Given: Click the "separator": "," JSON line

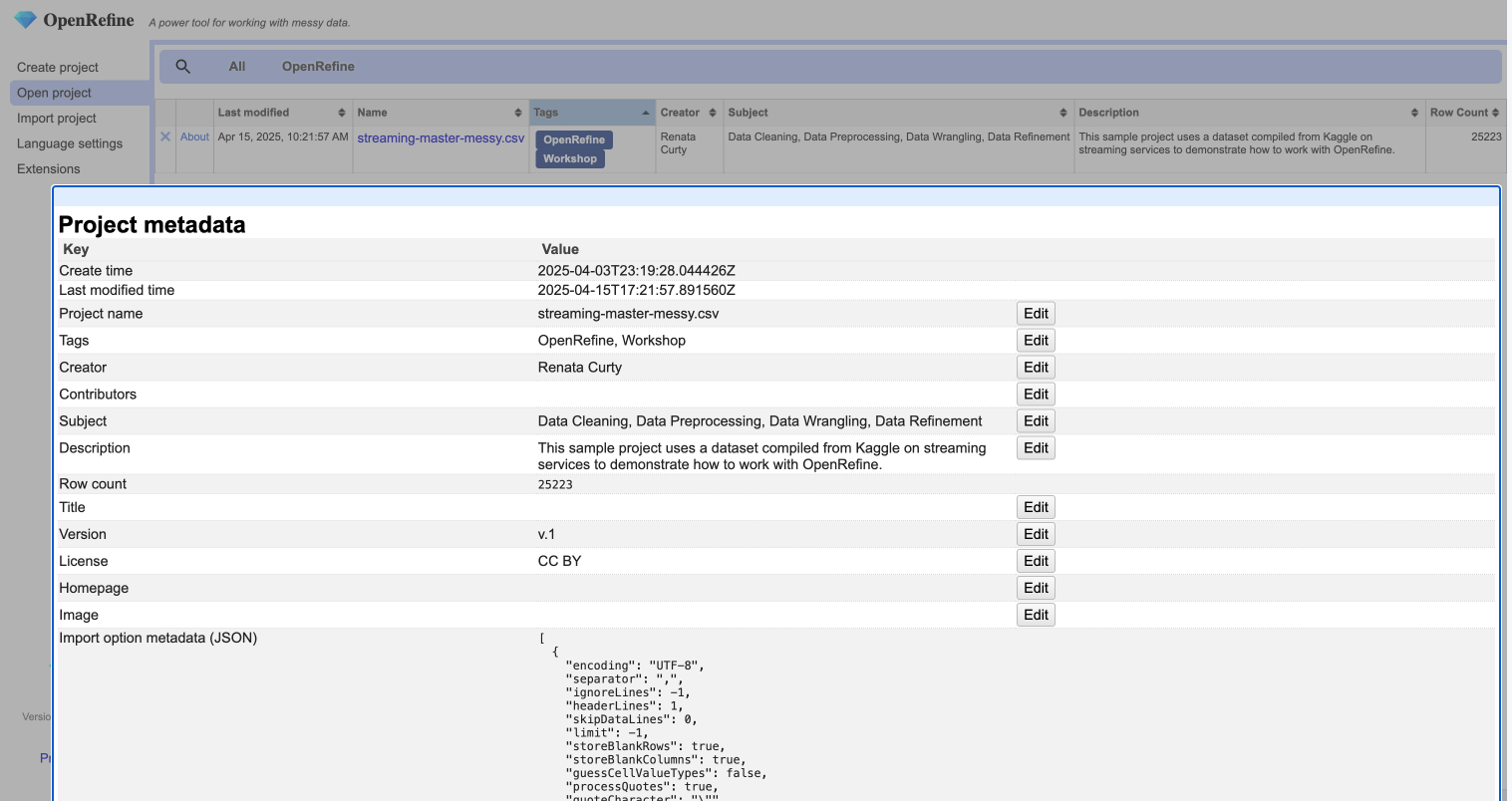Looking at the screenshot, I should tap(624, 678).
